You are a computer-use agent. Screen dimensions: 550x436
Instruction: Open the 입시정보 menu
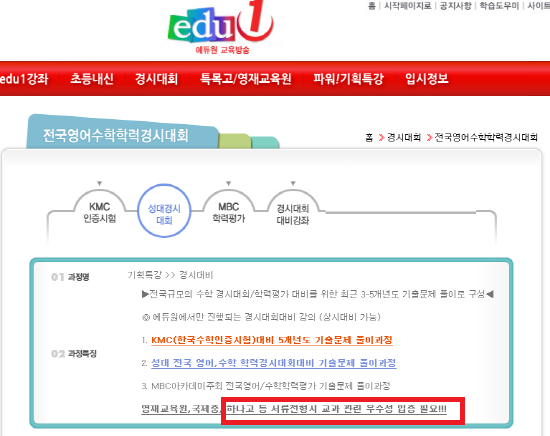(427, 79)
